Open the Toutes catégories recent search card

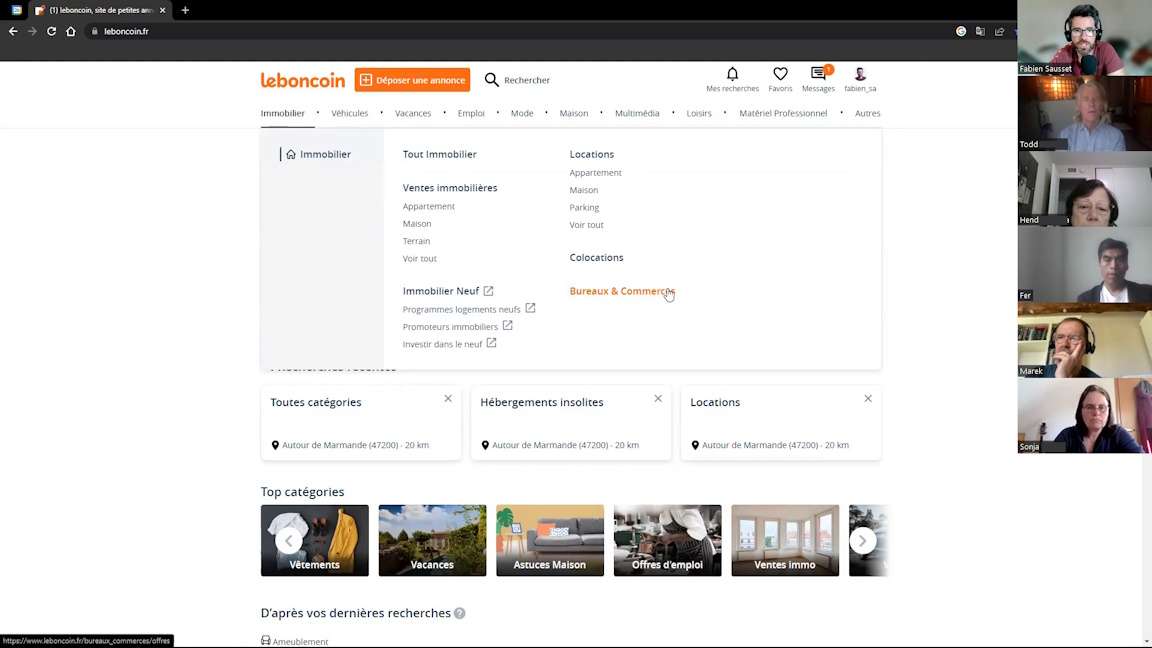(x=361, y=424)
